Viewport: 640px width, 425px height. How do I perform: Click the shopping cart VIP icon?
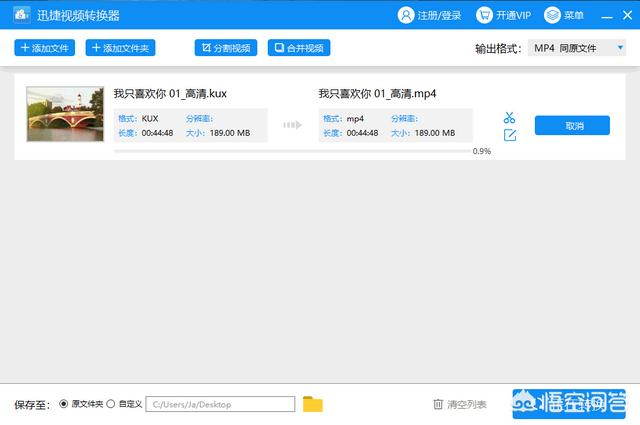[484, 16]
